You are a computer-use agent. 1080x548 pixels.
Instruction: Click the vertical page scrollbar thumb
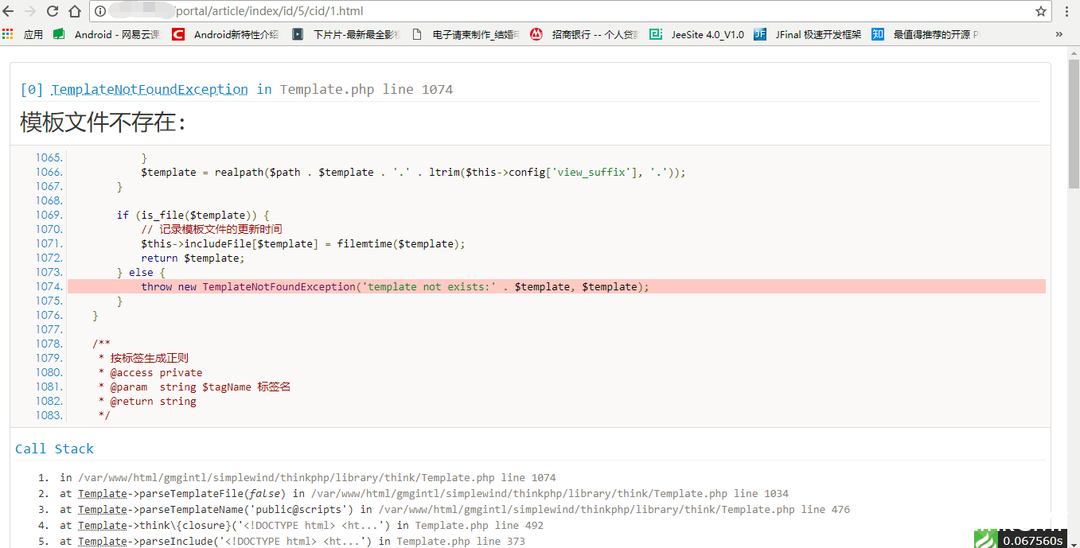1074,123
